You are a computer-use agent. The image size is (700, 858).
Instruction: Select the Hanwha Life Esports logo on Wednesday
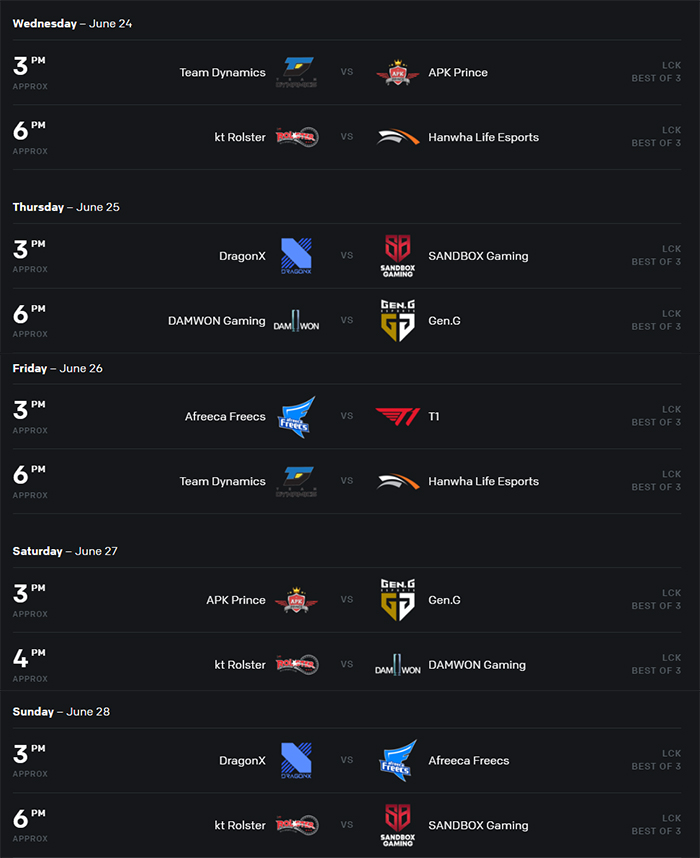[x=398, y=137]
